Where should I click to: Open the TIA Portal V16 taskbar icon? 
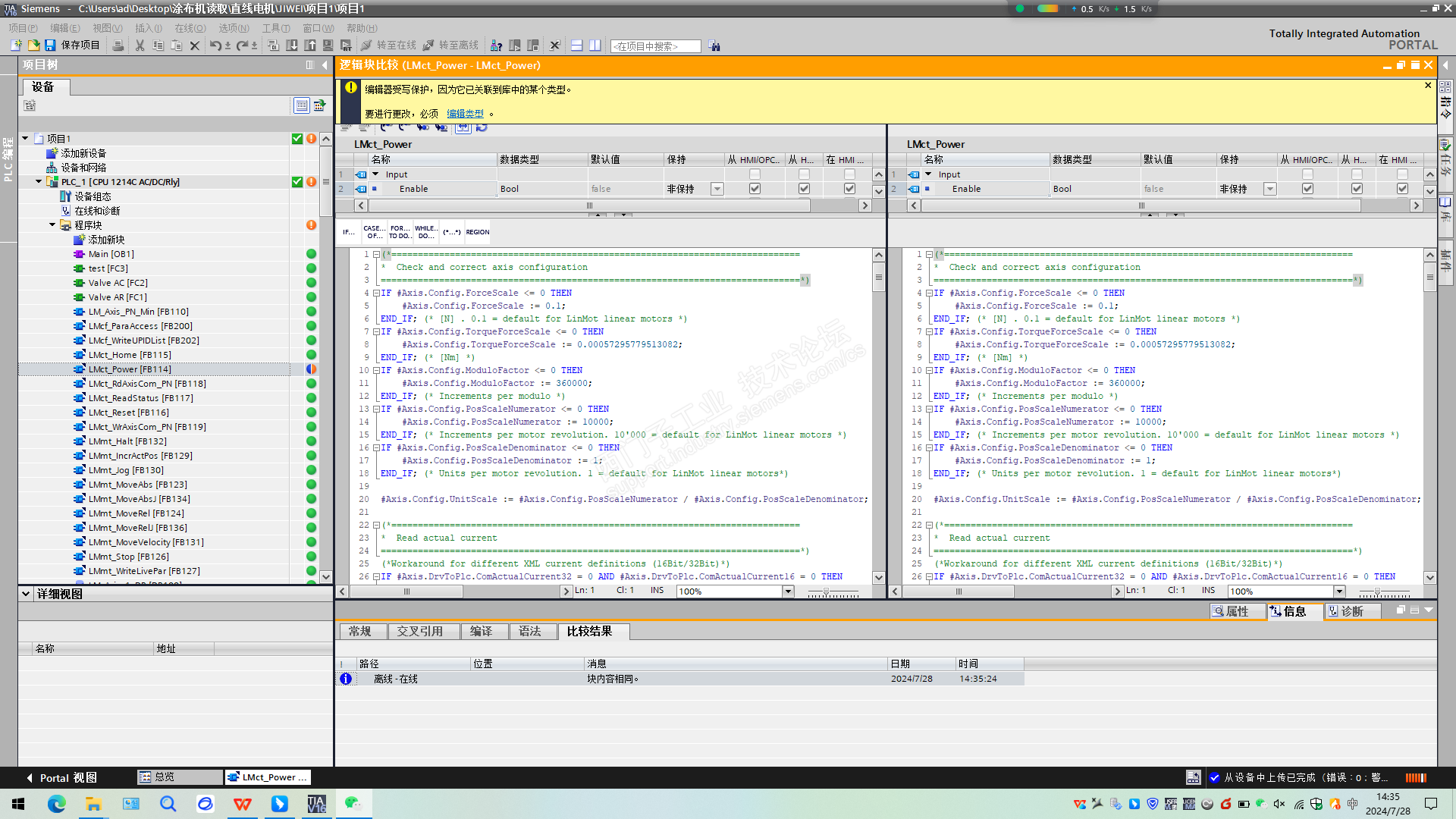point(316,804)
